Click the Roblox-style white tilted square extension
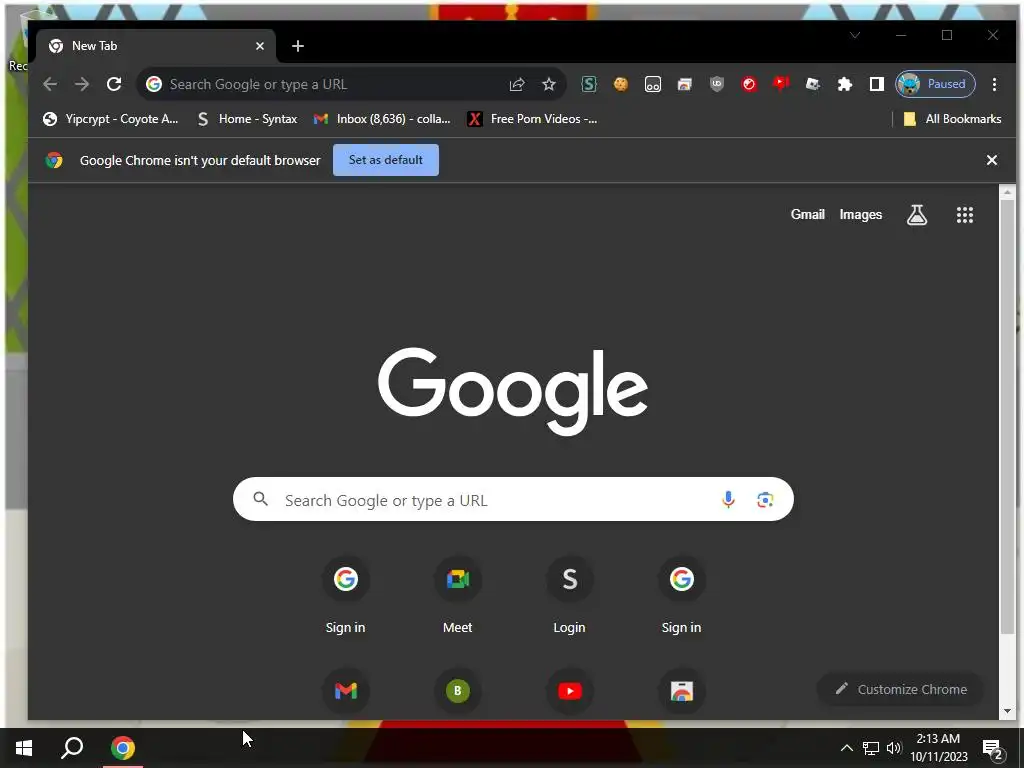The width and height of the screenshot is (1024, 768). tap(812, 84)
